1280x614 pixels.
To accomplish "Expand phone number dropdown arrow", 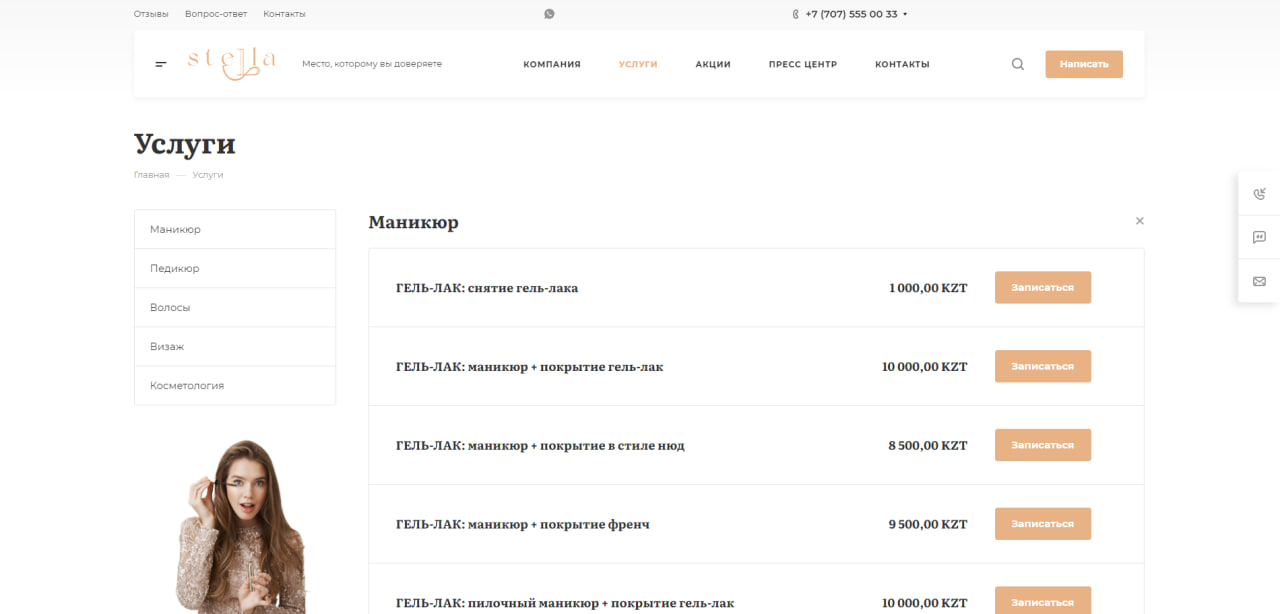I will [x=905, y=14].
